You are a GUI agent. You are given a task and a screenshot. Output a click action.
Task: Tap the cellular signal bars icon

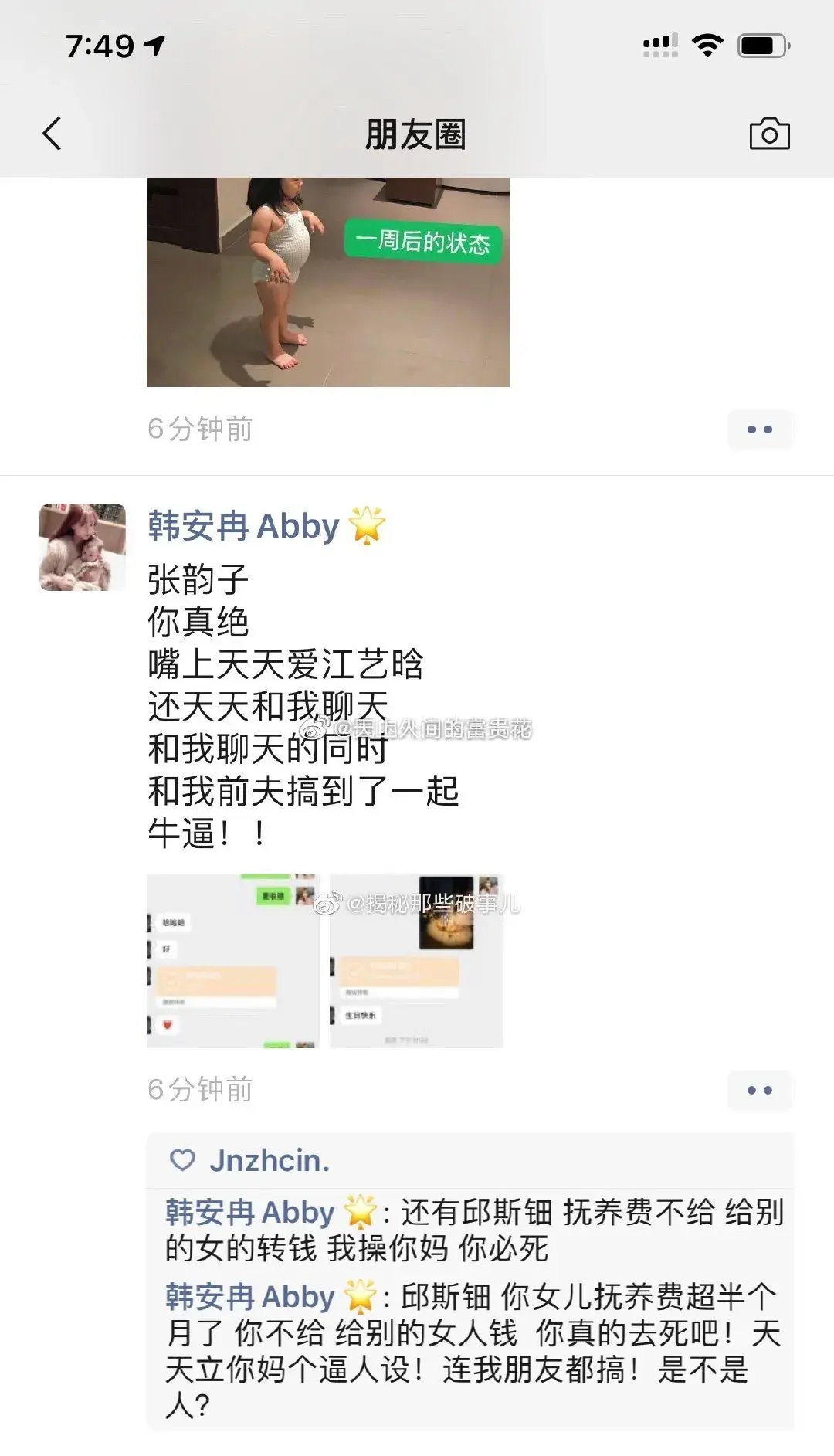(x=660, y=46)
